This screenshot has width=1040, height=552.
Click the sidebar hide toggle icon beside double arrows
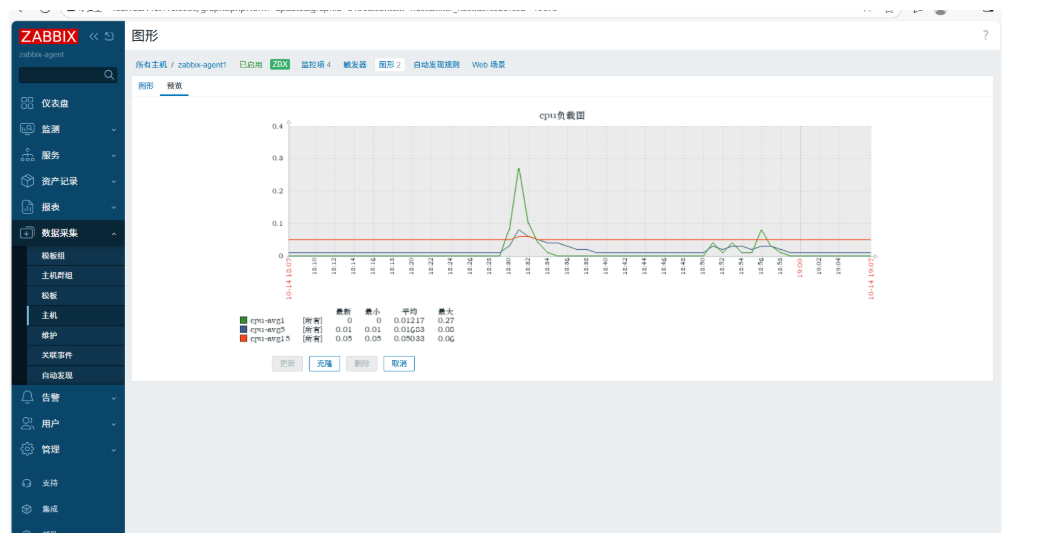click(109, 36)
